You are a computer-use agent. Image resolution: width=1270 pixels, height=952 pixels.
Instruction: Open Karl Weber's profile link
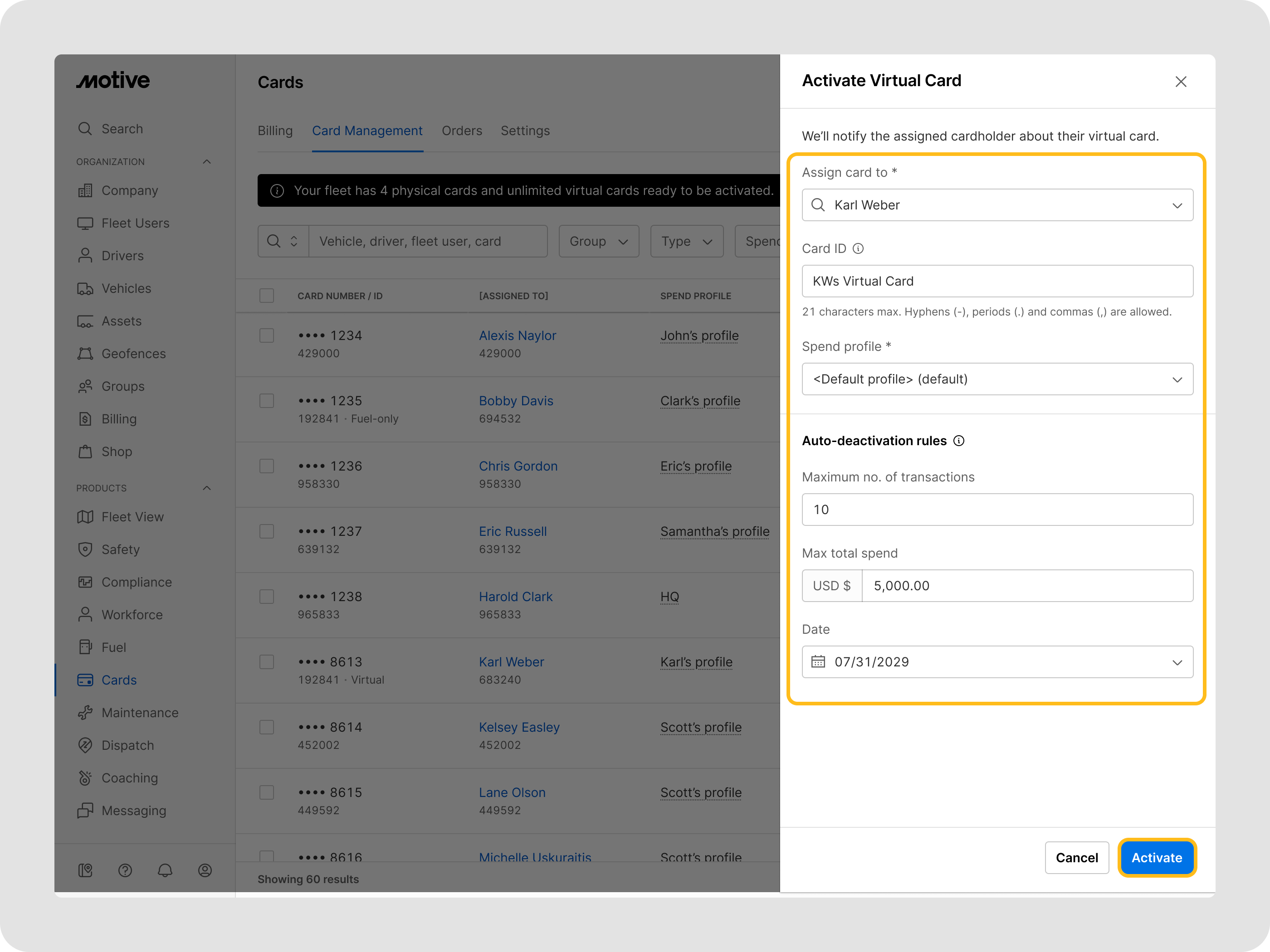(511, 661)
